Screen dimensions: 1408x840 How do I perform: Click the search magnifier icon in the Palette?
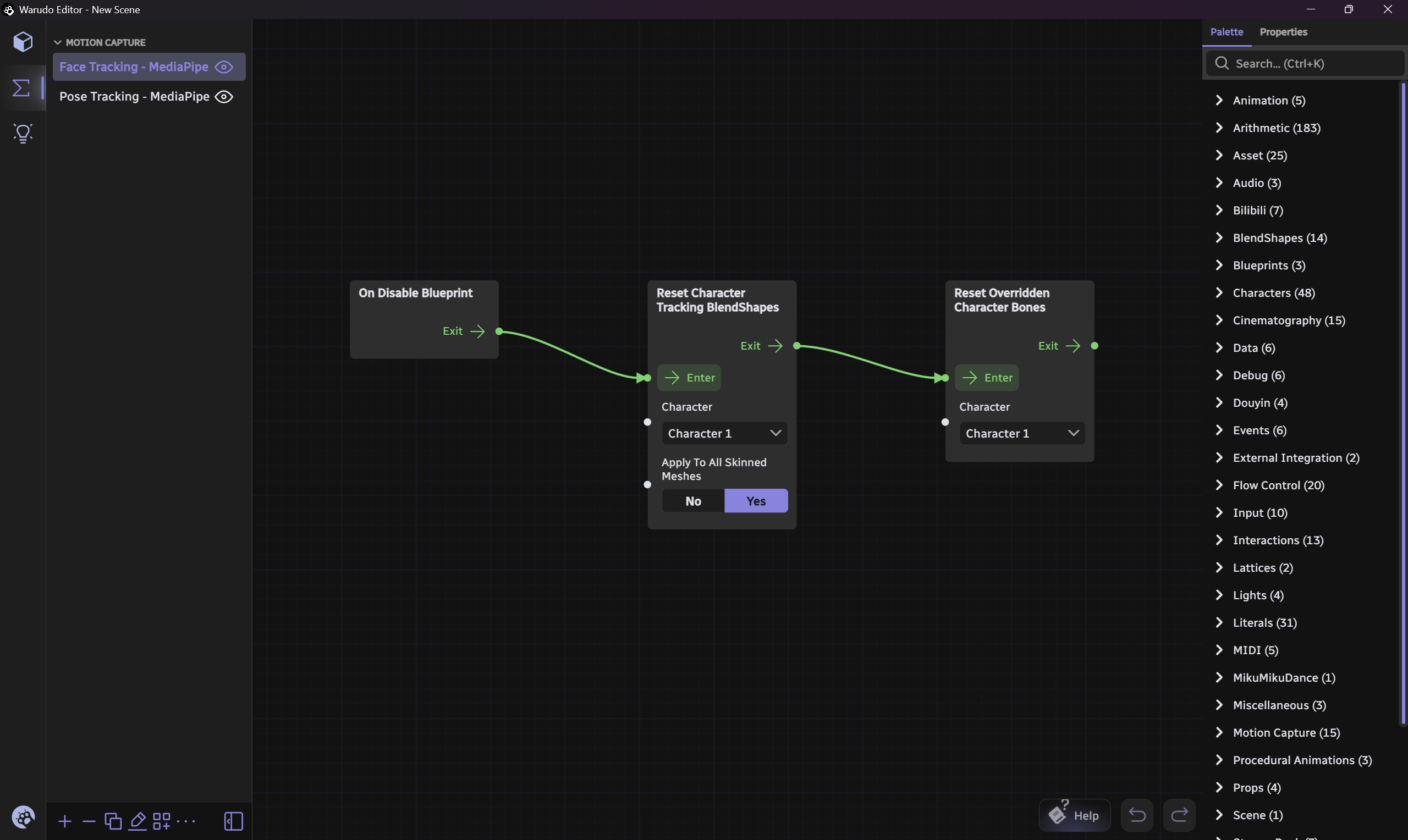click(x=1222, y=63)
